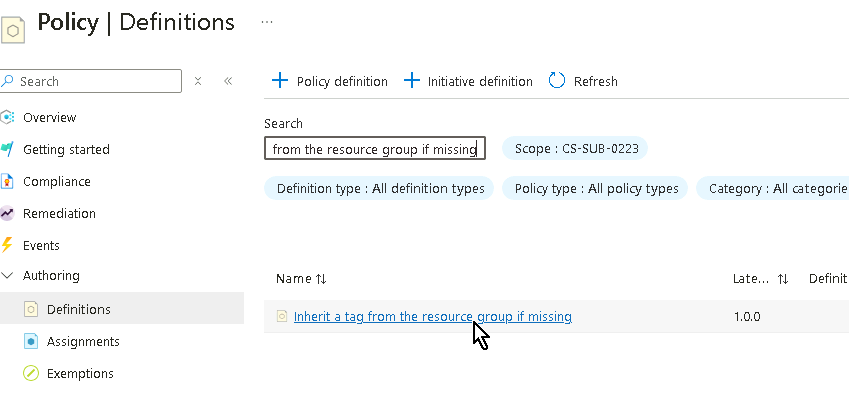Viewport: 849px width, 407px height.
Task: Collapse the Authoring section chevron
Action: click(x=8, y=275)
